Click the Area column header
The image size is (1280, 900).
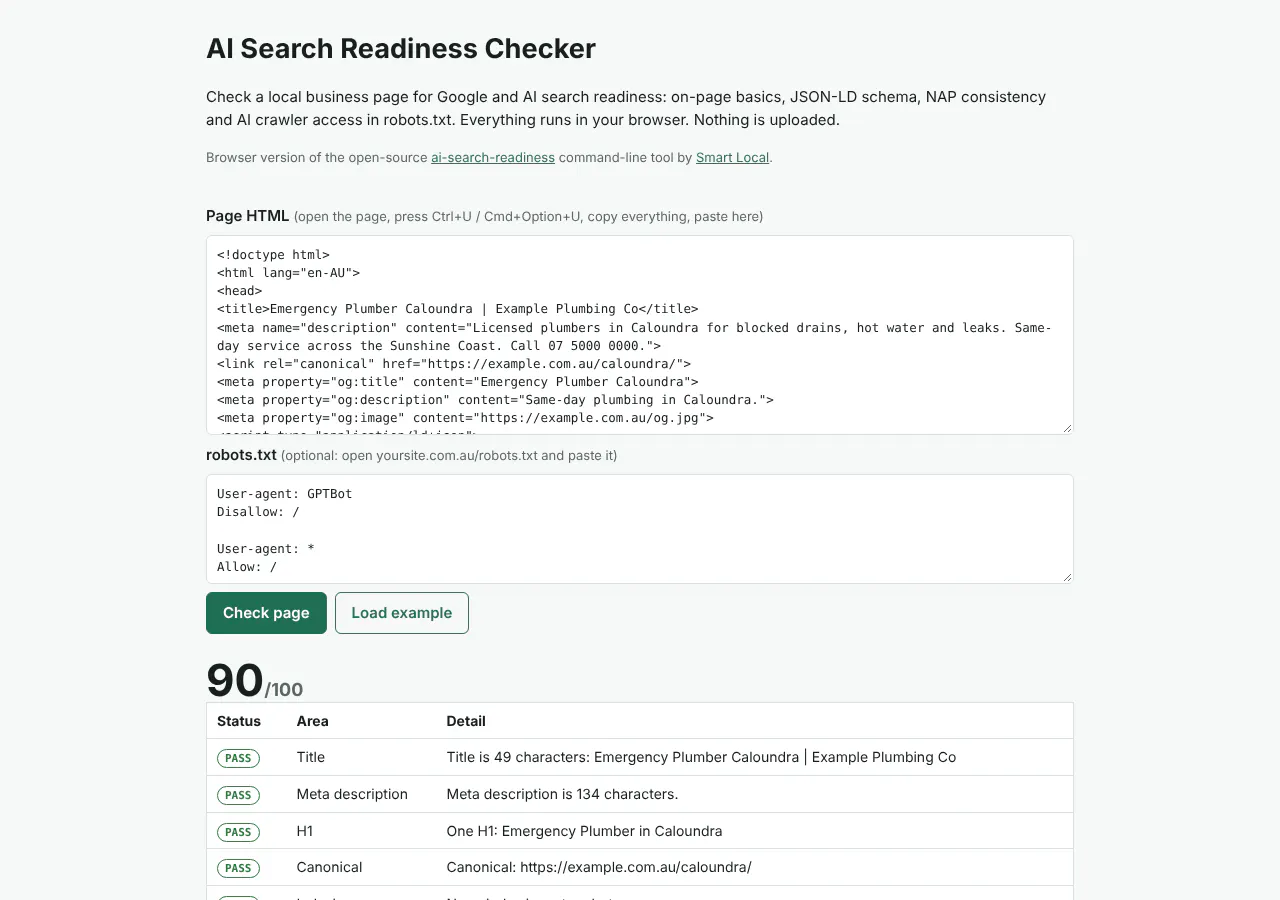pos(313,721)
